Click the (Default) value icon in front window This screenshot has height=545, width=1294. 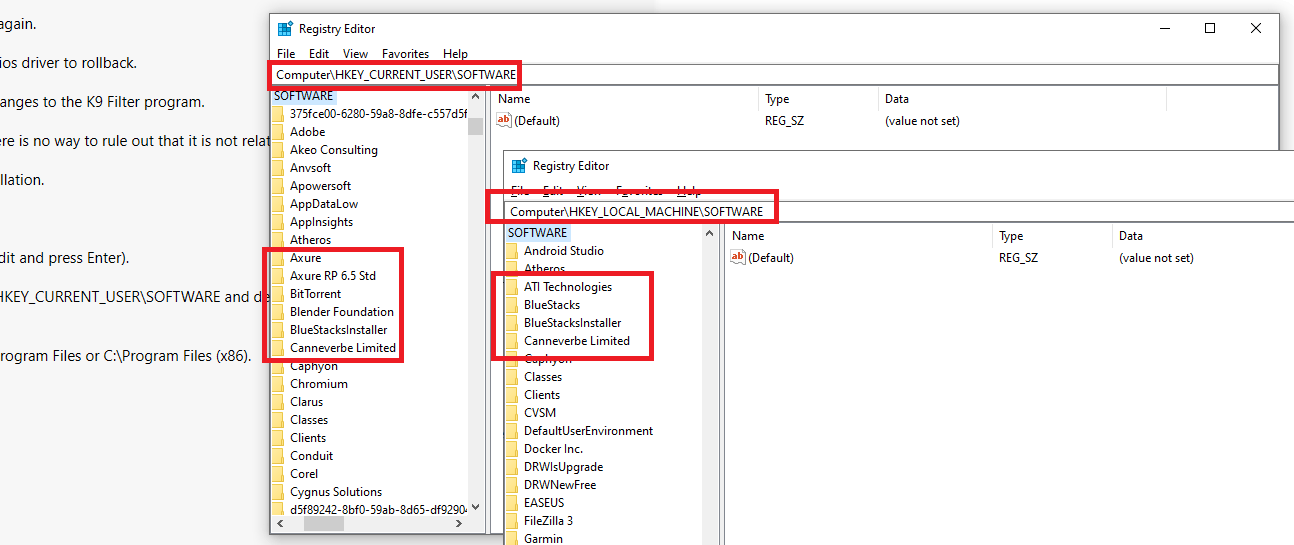(x=738, y=258)
